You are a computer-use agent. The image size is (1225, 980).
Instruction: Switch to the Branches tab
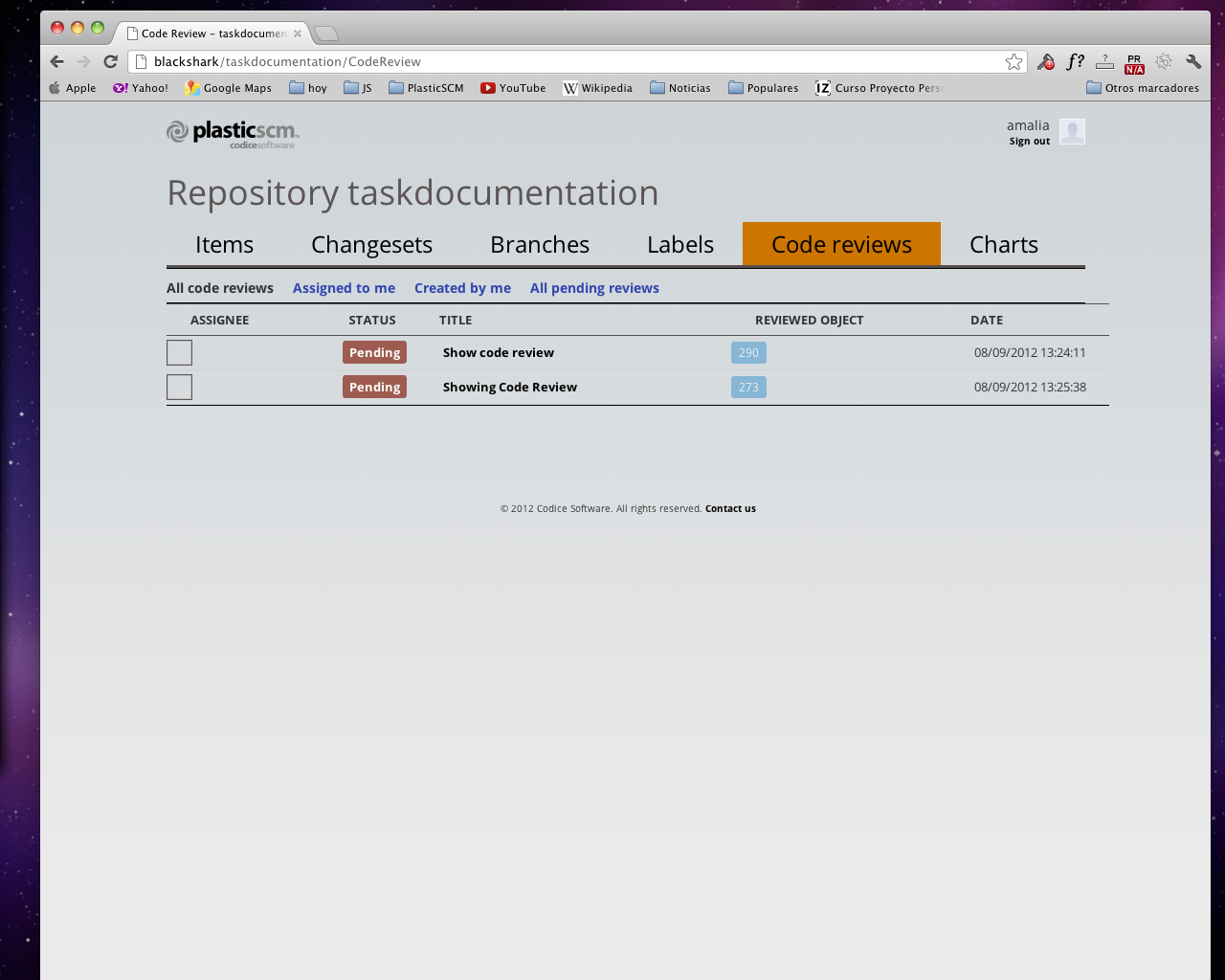539,244
